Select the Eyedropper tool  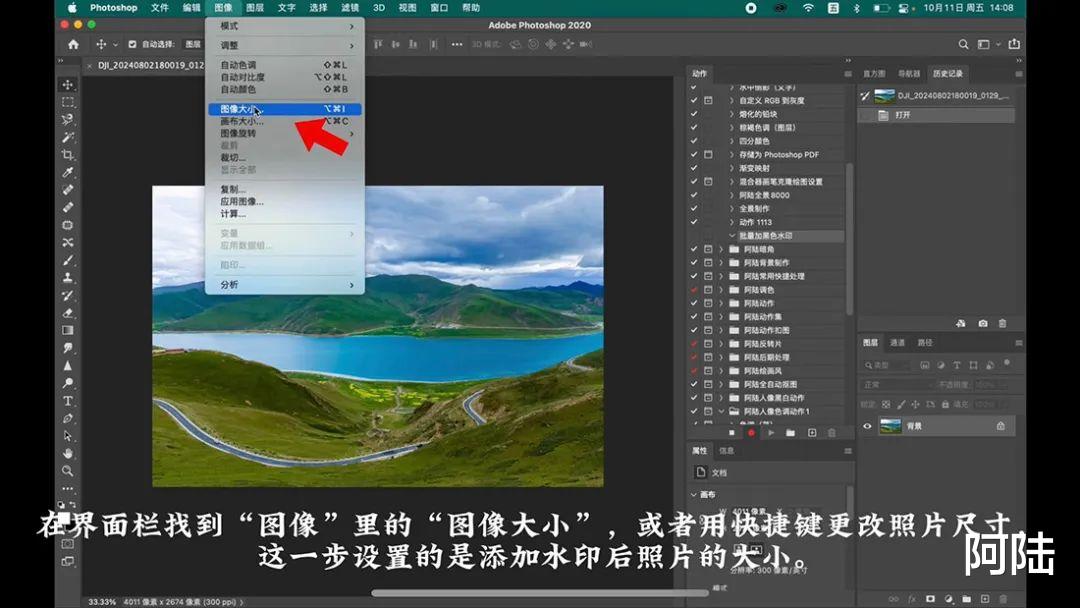[68, 172]
